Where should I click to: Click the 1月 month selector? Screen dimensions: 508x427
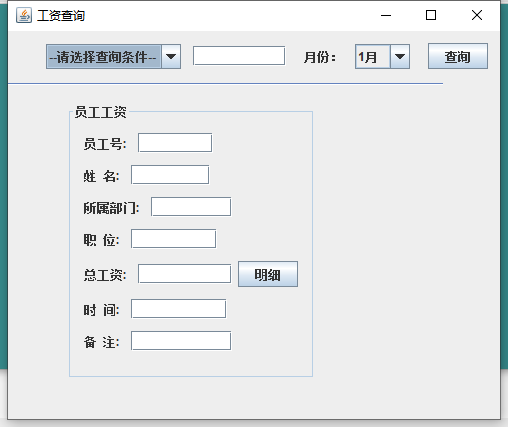click(373, 57)
